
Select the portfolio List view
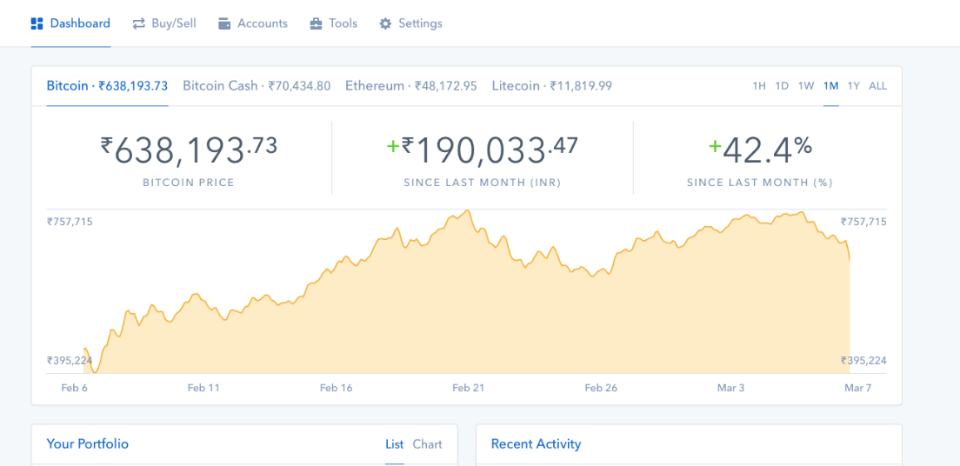pyautogui.click(x=394, y=444)
